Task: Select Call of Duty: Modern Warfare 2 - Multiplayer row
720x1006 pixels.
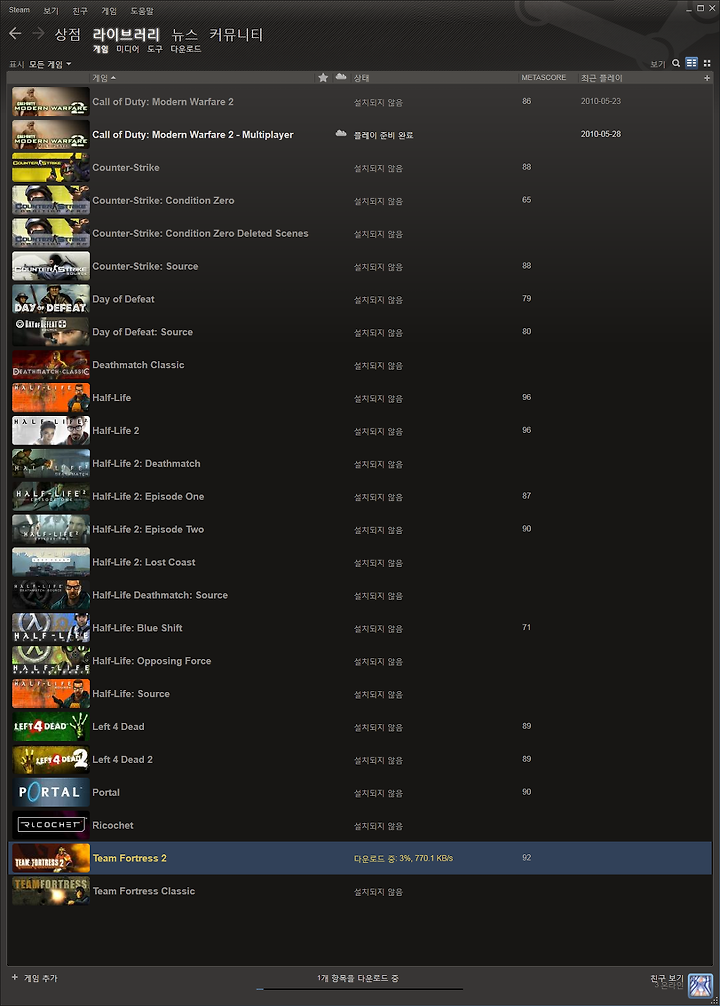Action: (x=359, y=135)
